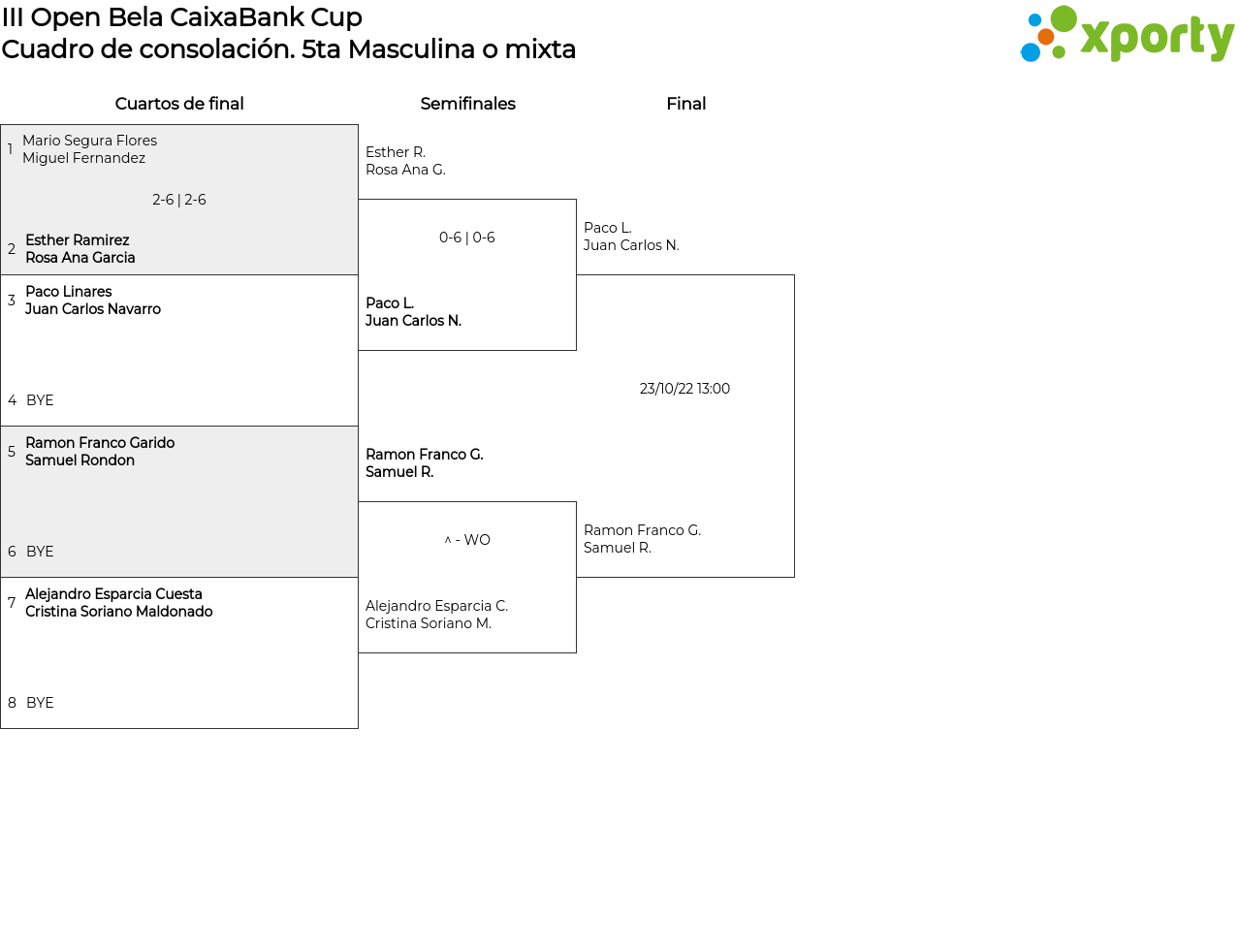Click the WO semifinal result
The width and height of the screenshot is (1241, 952).
pos(467,540)
